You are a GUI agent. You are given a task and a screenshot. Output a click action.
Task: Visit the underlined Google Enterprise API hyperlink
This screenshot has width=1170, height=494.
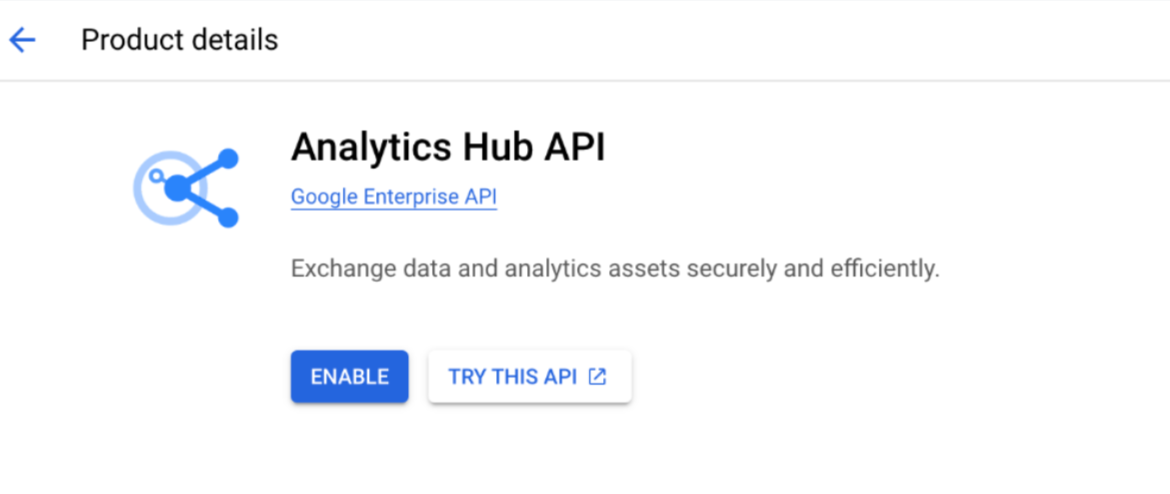394,197
